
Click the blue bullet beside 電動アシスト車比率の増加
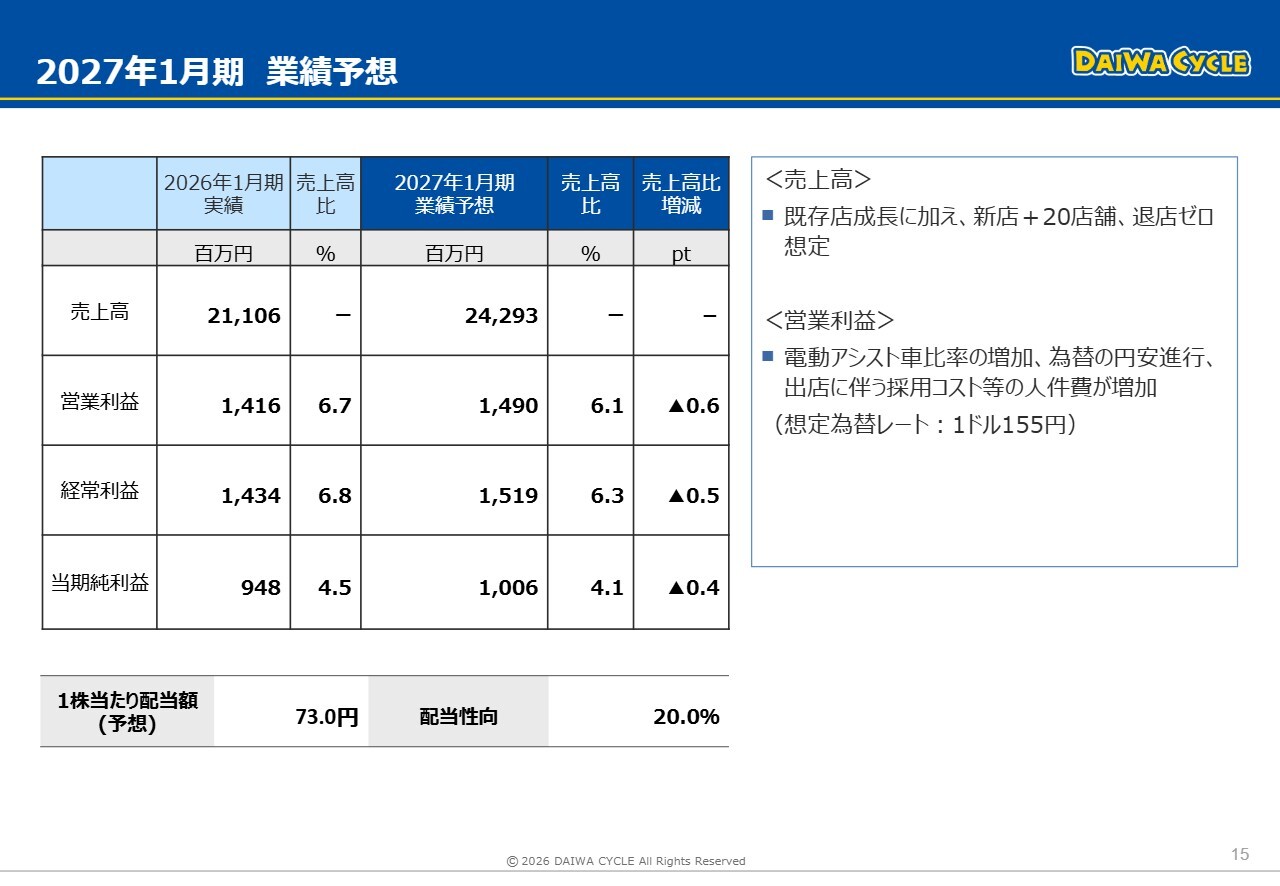[x=768, y=356]
